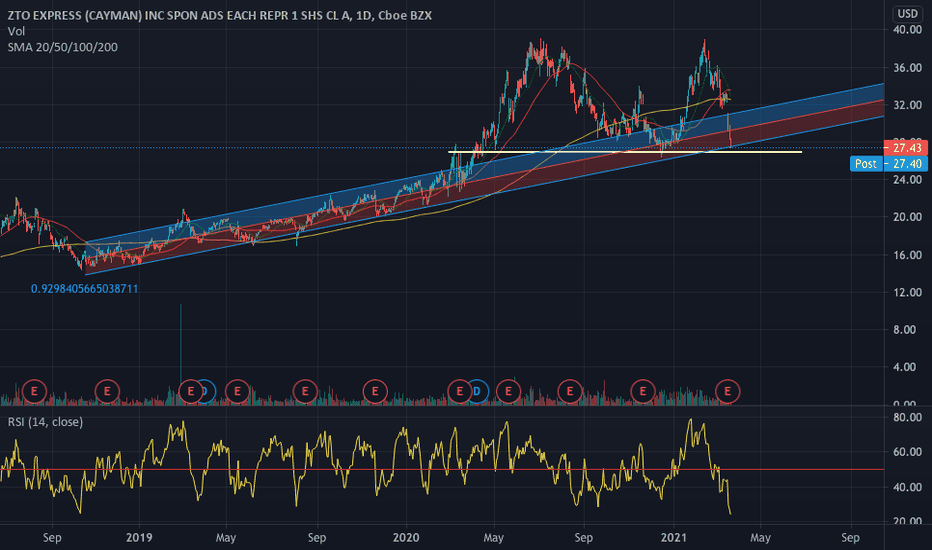Select the yellow horizontal support line
This screenshot has height=550, width=932.
625,152
